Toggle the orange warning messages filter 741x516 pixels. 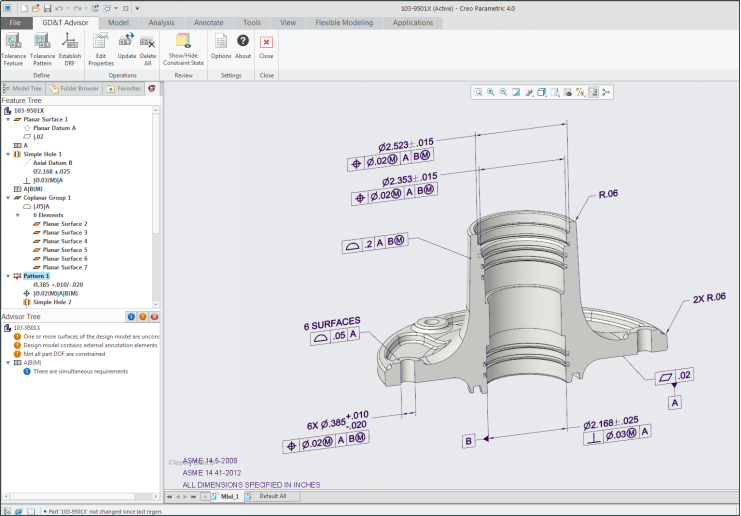tap(143, 317)
